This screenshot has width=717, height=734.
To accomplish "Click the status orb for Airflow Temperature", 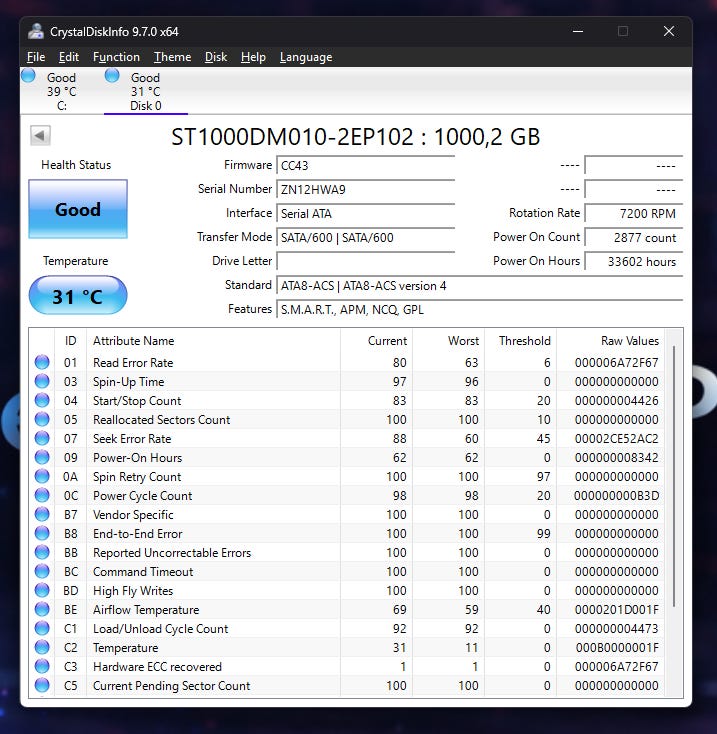I will point(42,609).
